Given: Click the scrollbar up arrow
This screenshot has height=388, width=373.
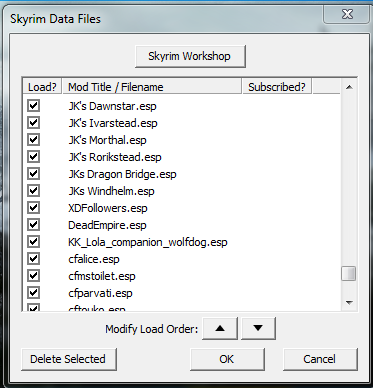Looking at the screenshot, I should pyautogui.click(x=349, y=87).
